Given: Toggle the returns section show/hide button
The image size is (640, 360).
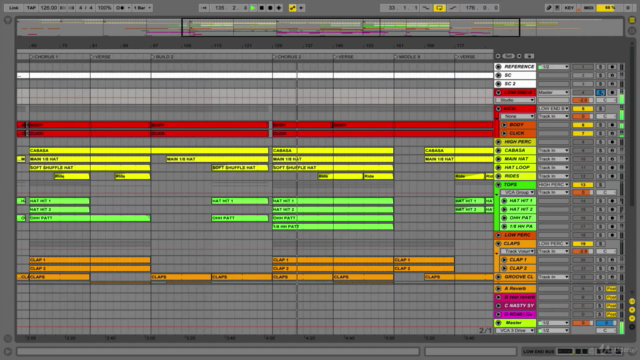Looking at the screenshot, I should coord(632,310).
